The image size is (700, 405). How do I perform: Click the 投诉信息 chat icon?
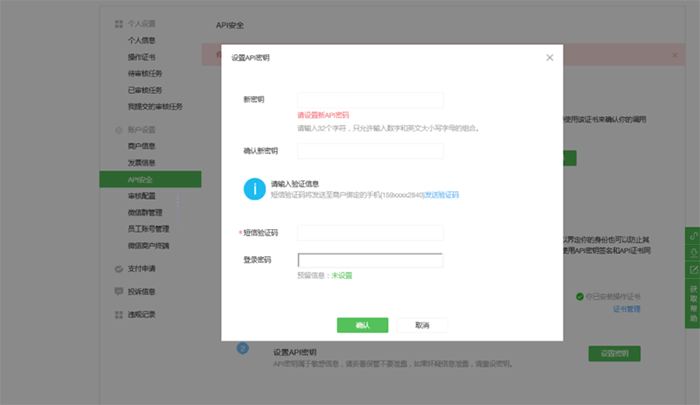119,291
